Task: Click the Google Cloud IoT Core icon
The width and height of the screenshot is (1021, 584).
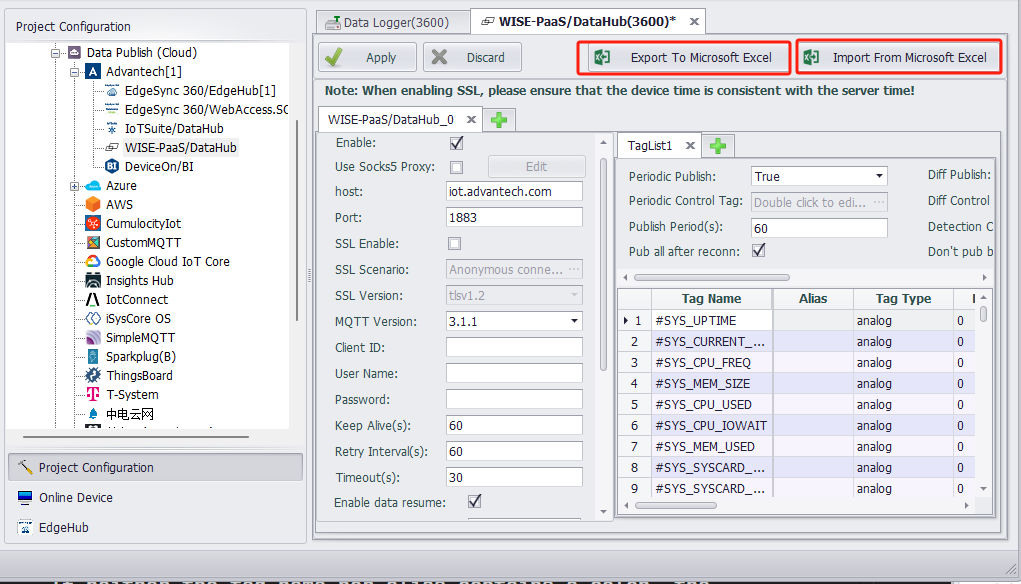Action: [x=93, y=261]
